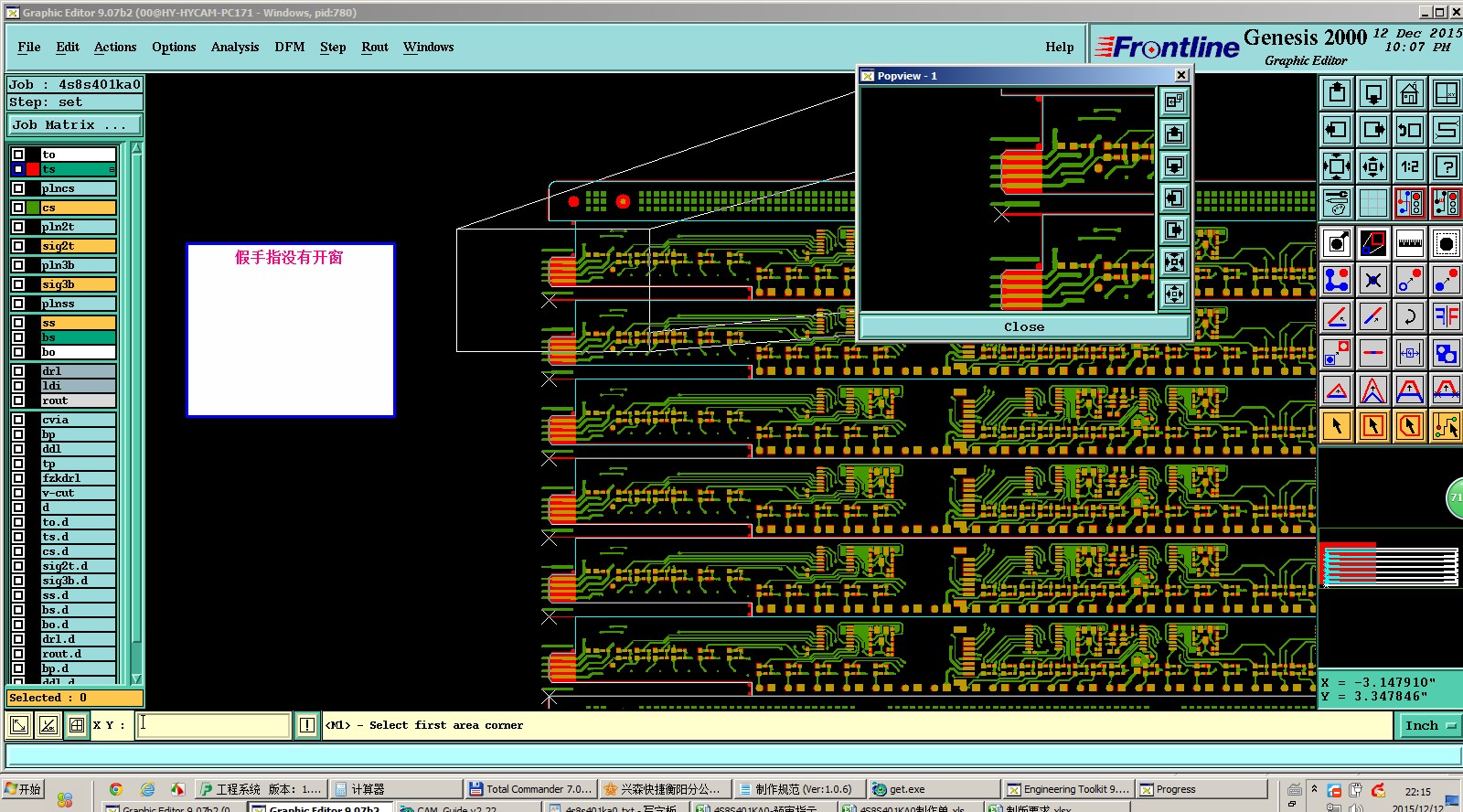Click the red line with blue ends icon
The width and height of the screenshot is (1463, 812).
coord(1373,353)
